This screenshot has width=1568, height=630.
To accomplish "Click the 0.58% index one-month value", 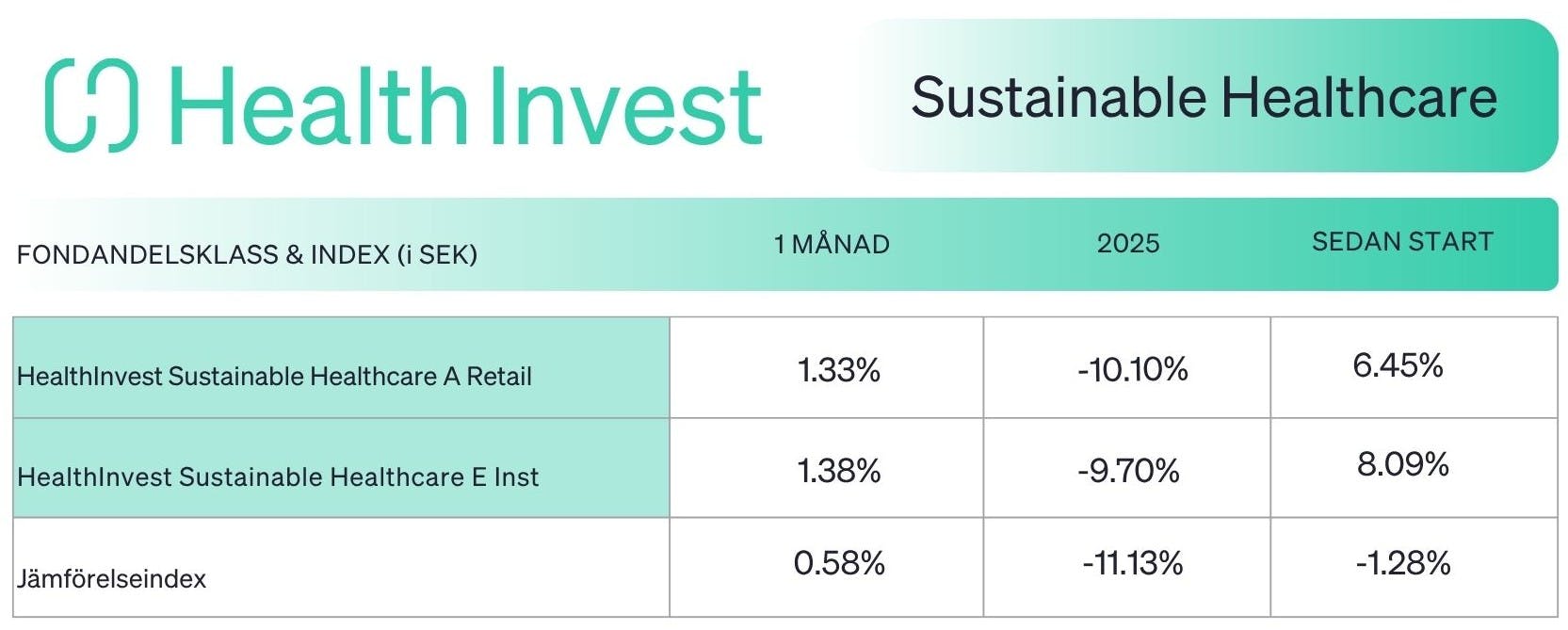I will click(x=839, y=563).
